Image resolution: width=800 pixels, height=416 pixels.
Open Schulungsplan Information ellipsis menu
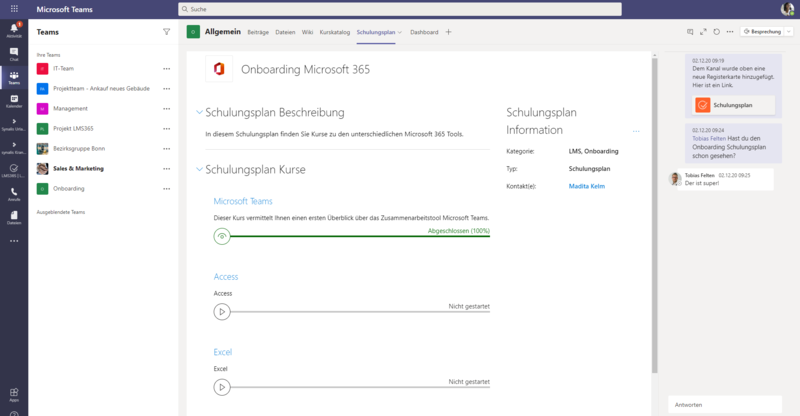(x=636, y=131)
